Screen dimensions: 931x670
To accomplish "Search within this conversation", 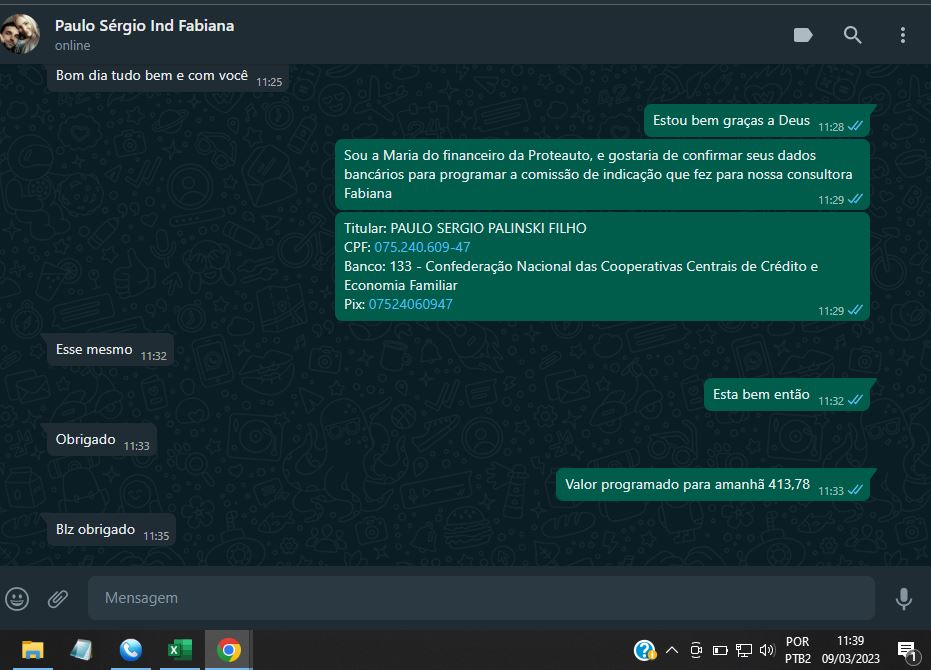I will [x=852, y=35].
